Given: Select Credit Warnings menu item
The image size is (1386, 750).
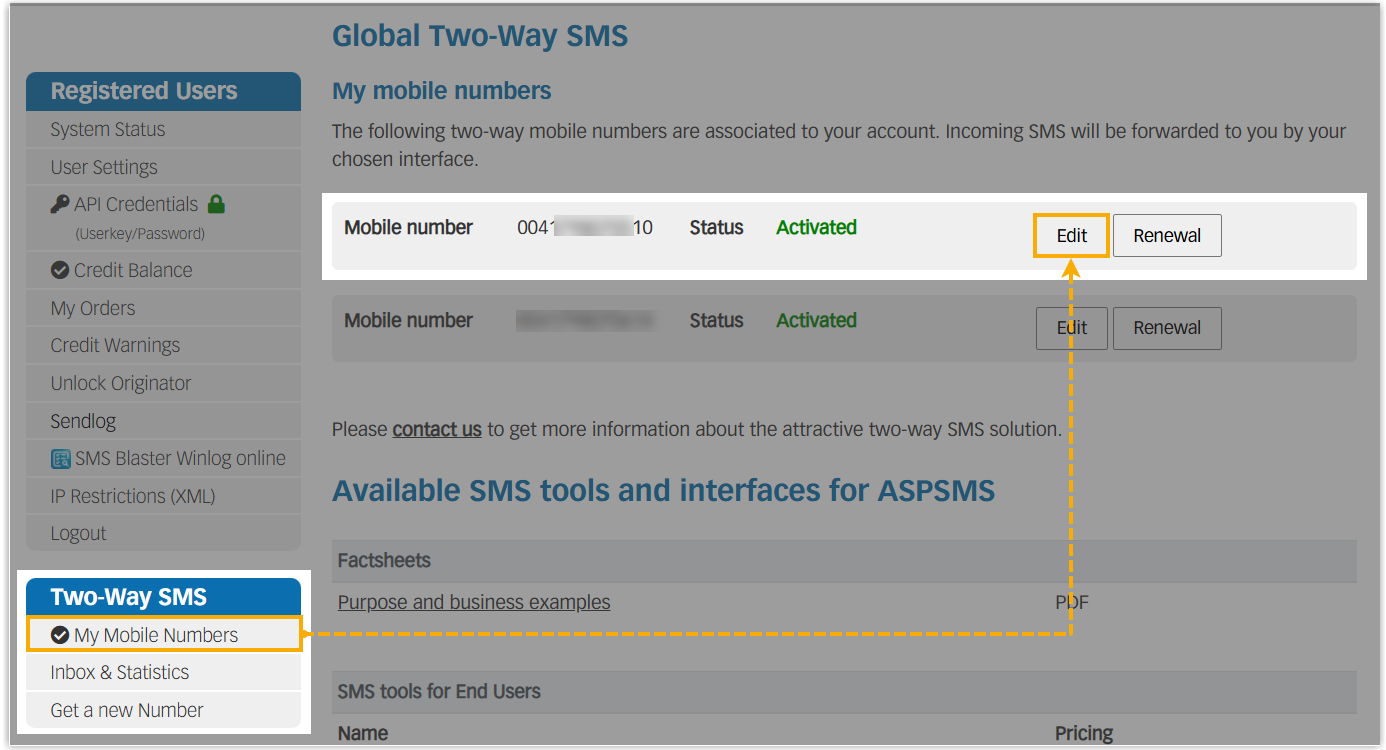Looking at the screenshot, I should tap(115, 345).
